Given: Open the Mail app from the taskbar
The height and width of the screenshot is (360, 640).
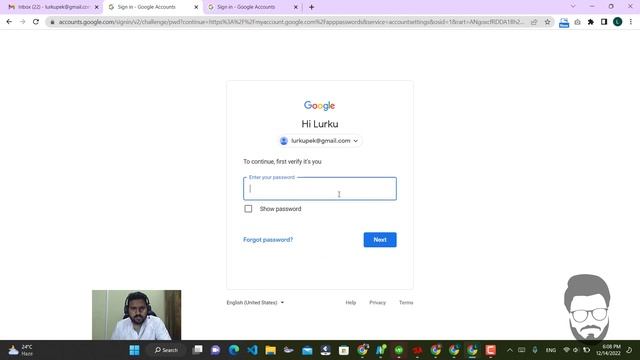Looking at the screenshot, I should tap(307, 350).
